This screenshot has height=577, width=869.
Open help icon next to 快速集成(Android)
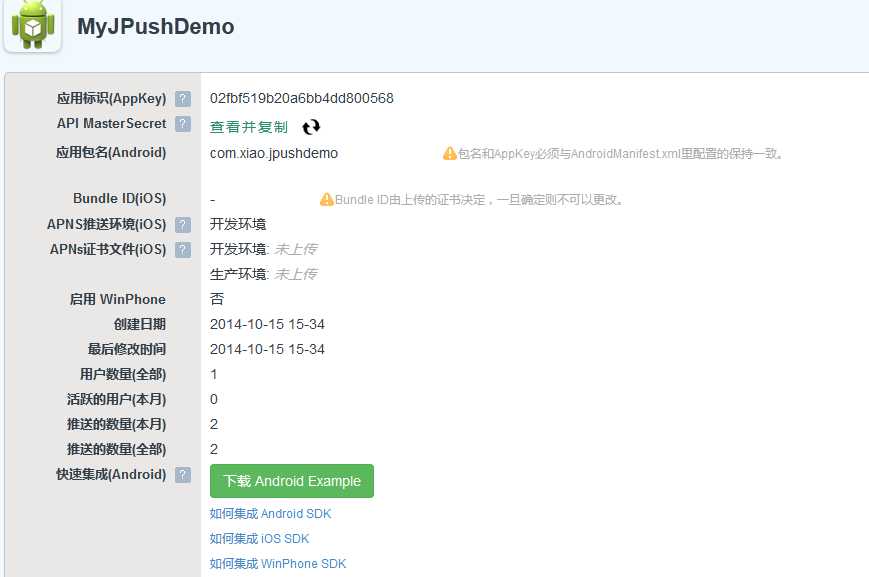183,475
